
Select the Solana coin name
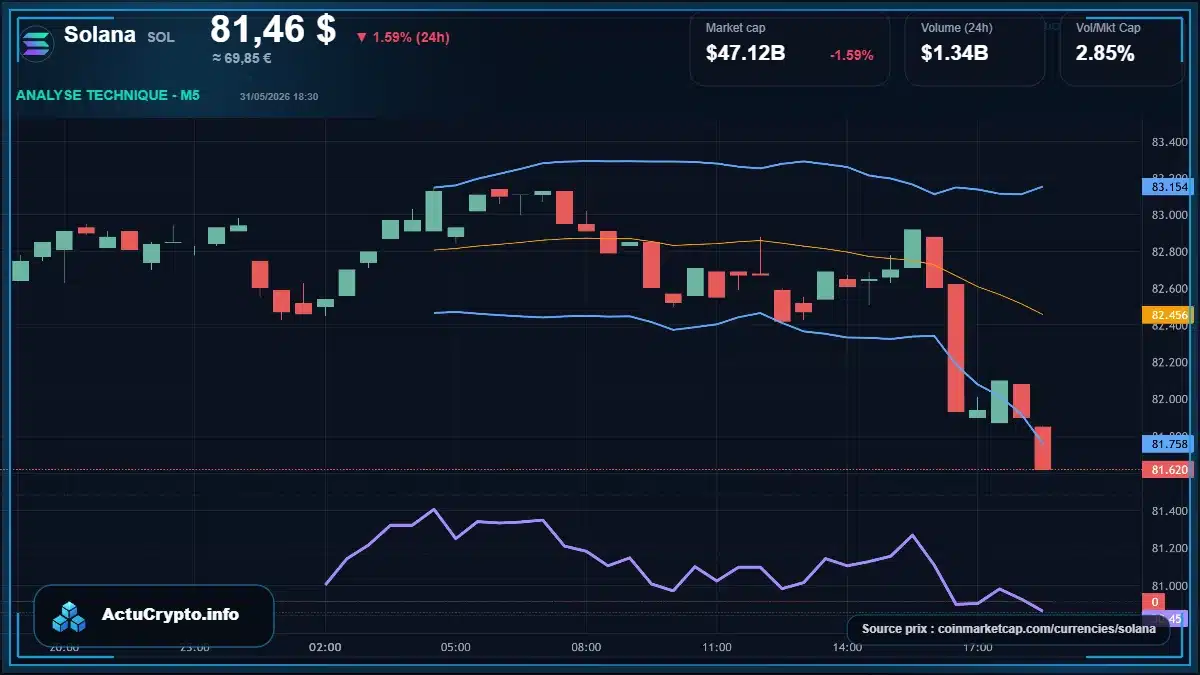coord(100,35)
